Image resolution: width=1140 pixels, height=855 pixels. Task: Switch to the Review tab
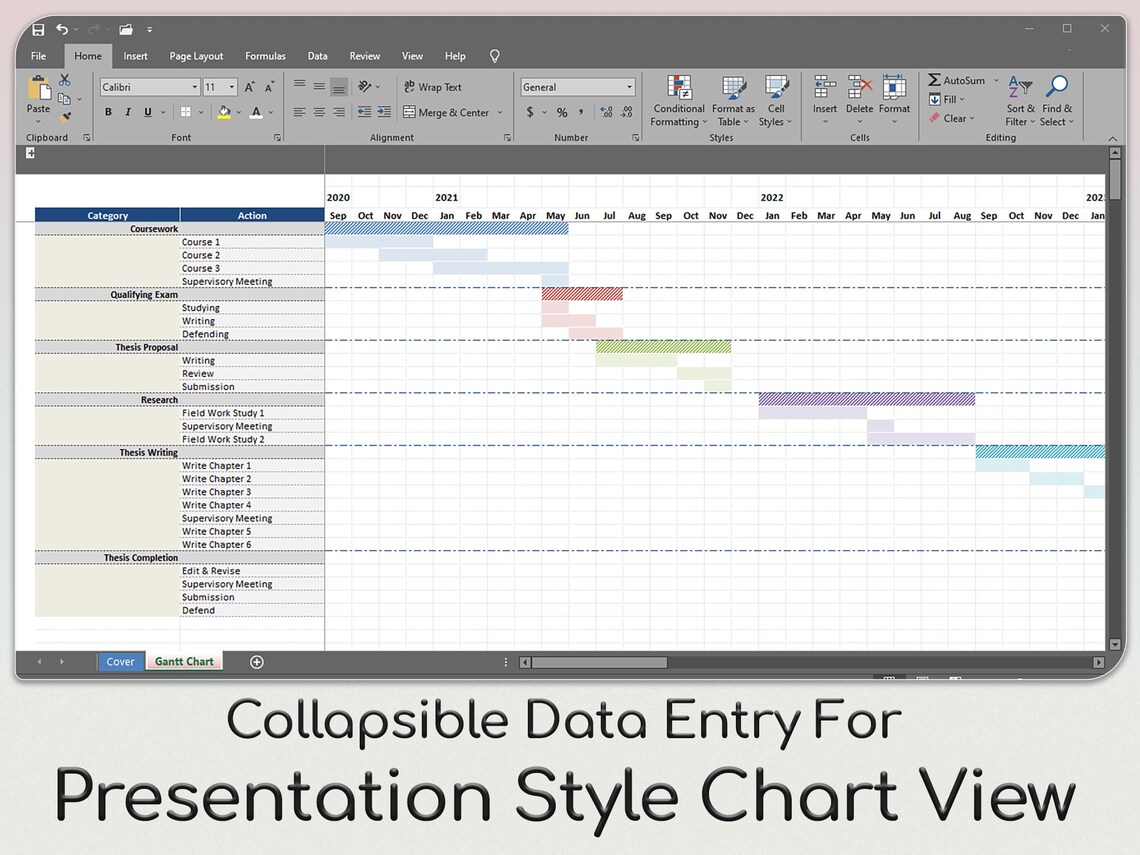coord(364,56)
